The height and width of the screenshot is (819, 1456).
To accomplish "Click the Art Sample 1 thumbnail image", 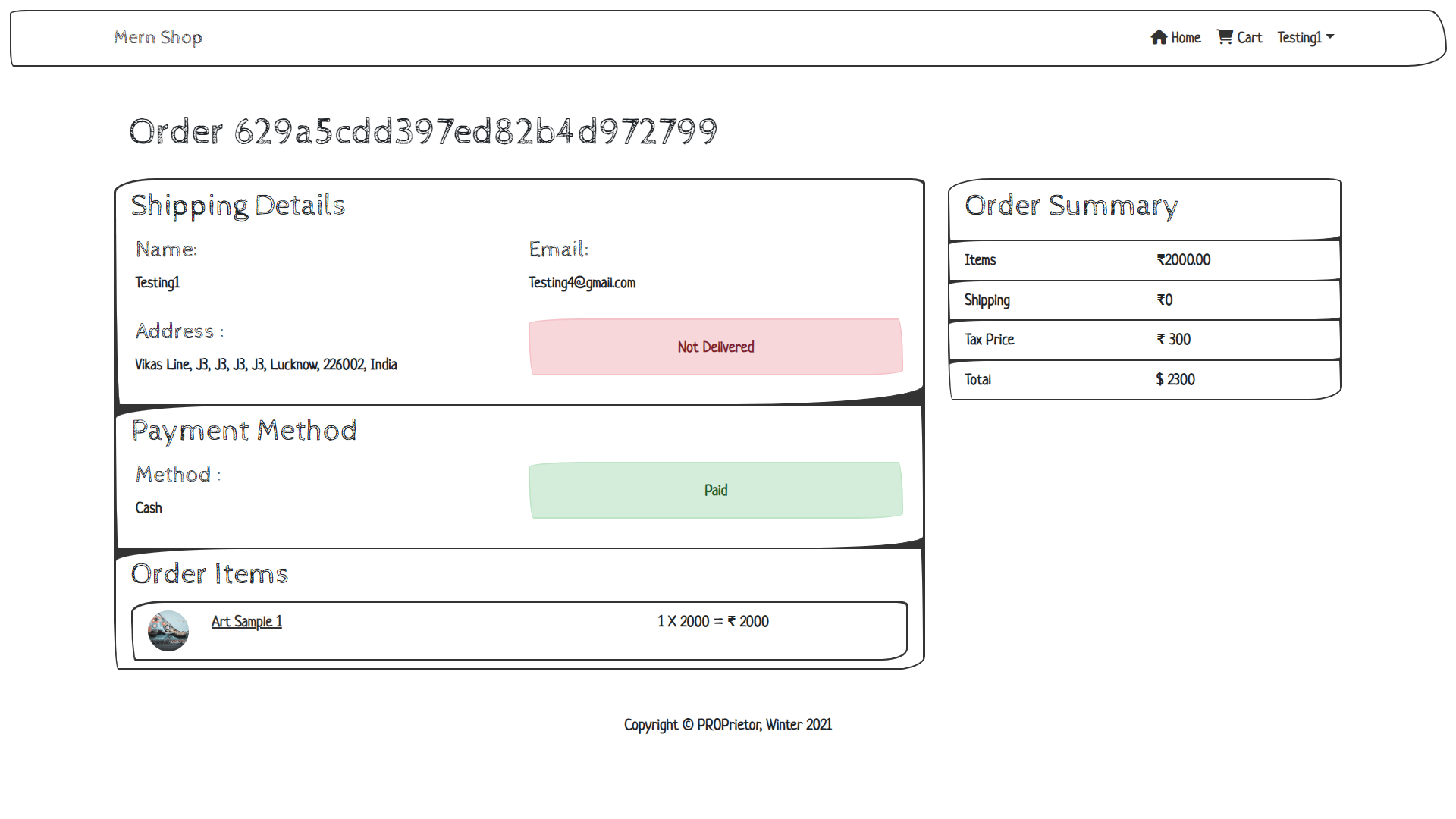I will (168, 631).
